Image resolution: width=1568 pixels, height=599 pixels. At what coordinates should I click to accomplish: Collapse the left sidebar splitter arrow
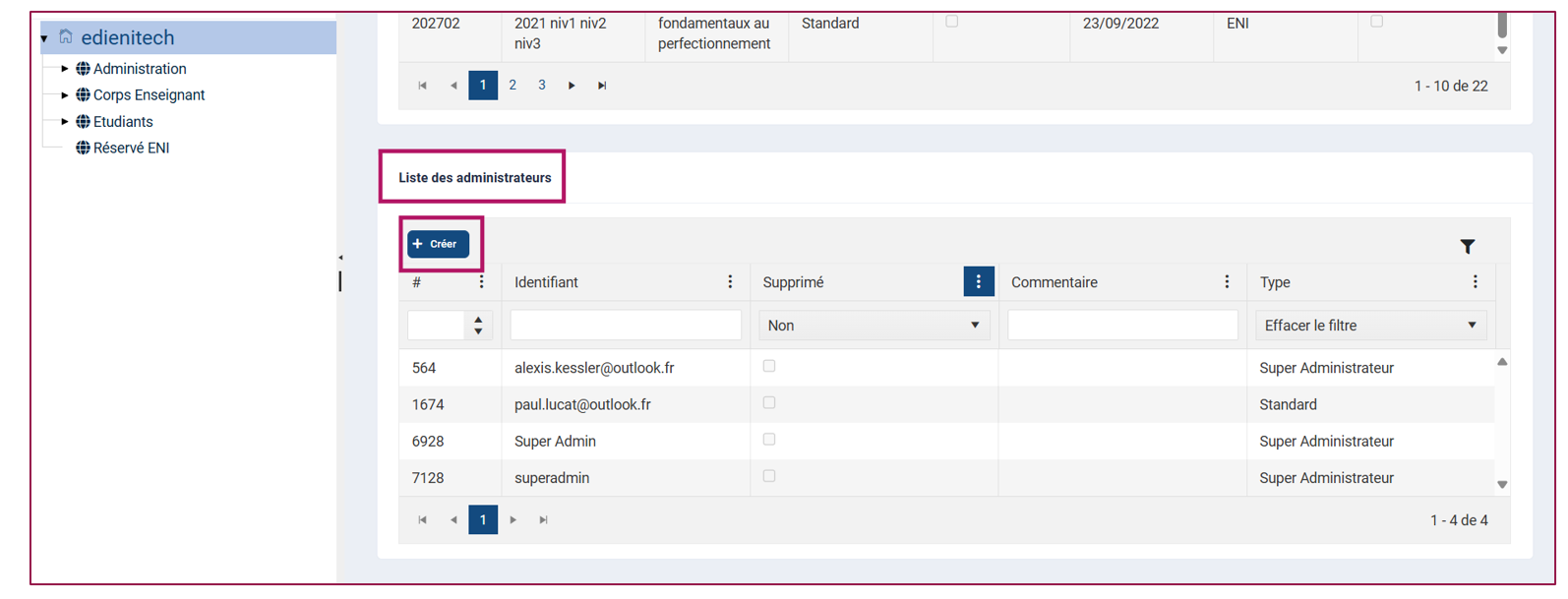(x=340, y=258)
